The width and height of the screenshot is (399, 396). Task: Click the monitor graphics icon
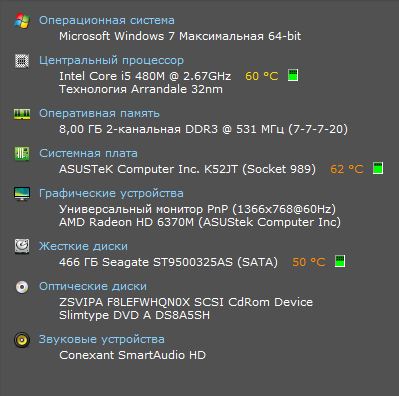point(22,193)
